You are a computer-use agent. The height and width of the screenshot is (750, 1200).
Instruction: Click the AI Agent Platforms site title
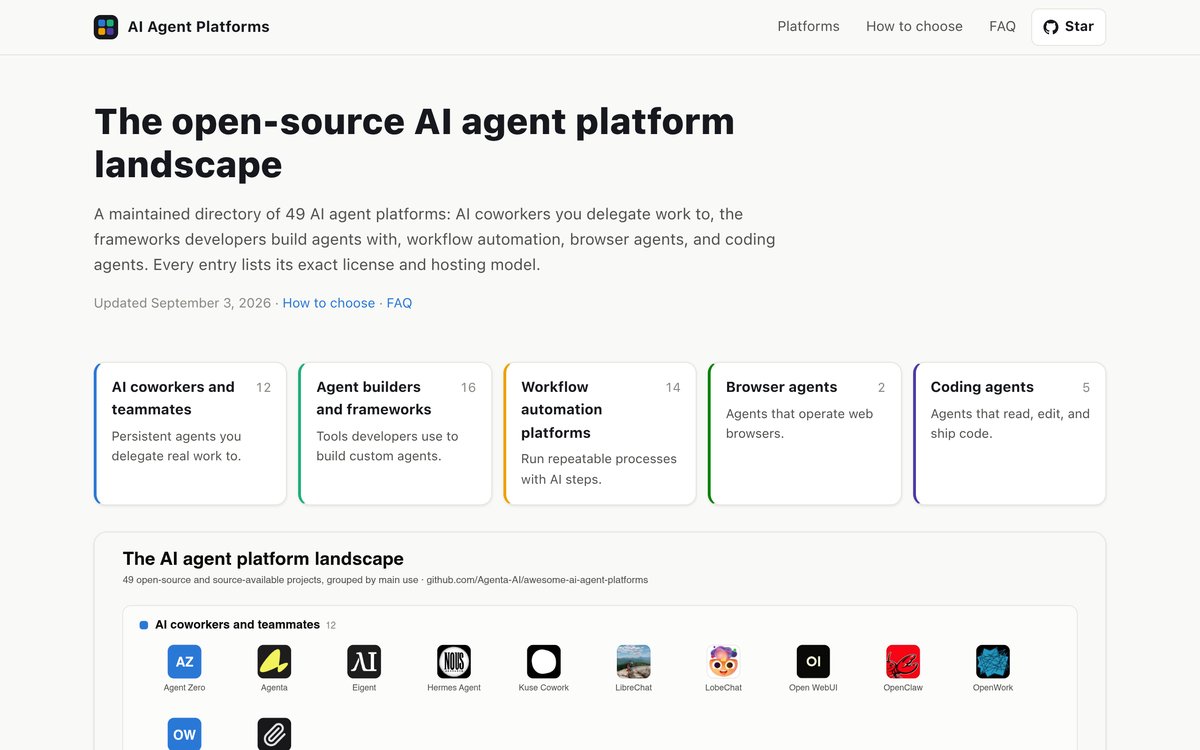coord(198,27)
